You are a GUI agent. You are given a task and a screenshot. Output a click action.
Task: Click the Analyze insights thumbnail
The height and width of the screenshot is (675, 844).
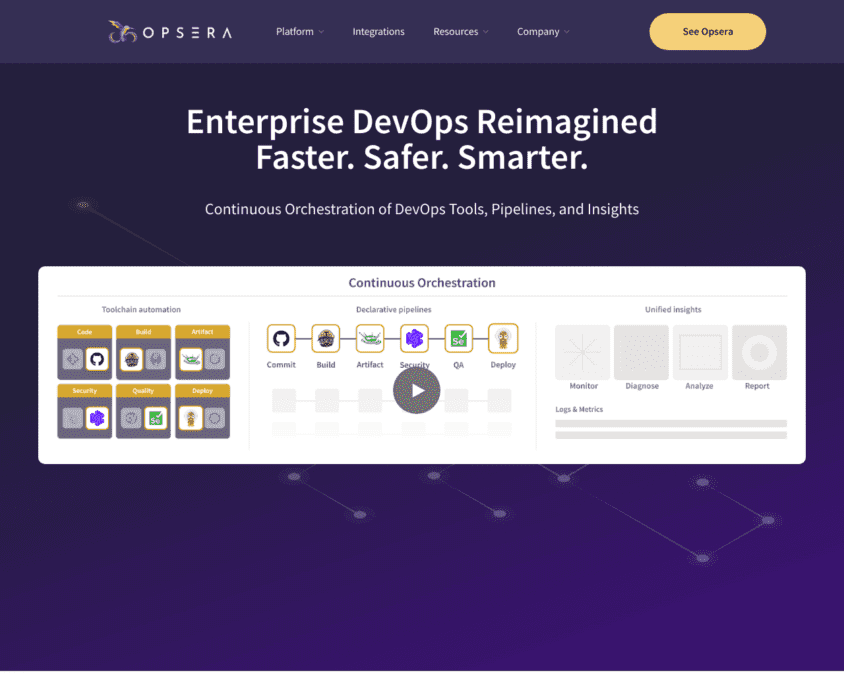click(x=700, y=353)
